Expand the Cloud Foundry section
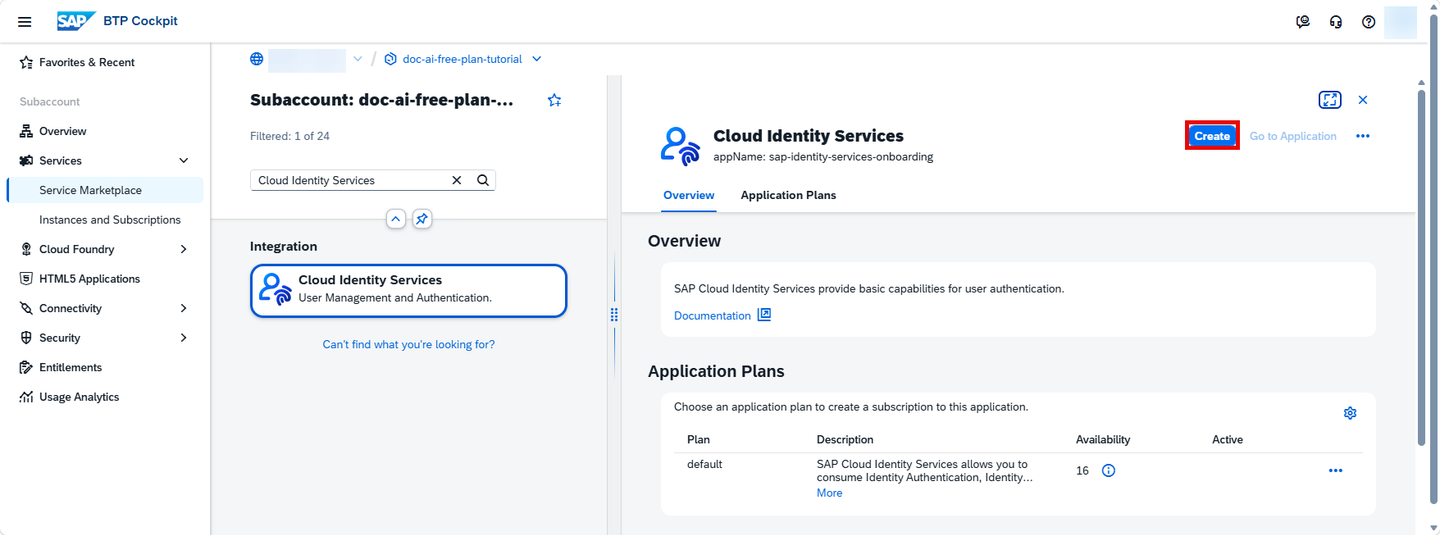 pyautogui.click(x=183, y=249)
